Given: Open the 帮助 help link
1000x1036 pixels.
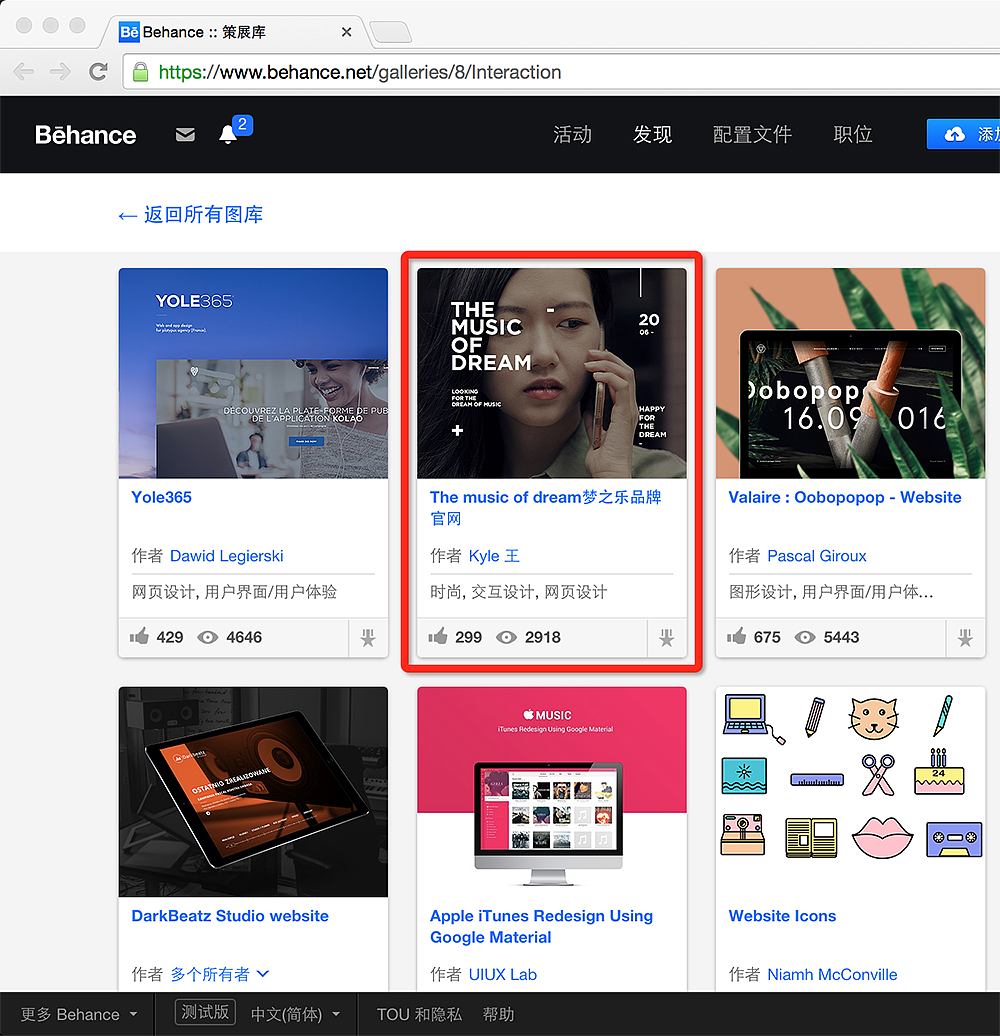Looking at the screenshot, I should pyautogui.click(x=498, y=1014).
